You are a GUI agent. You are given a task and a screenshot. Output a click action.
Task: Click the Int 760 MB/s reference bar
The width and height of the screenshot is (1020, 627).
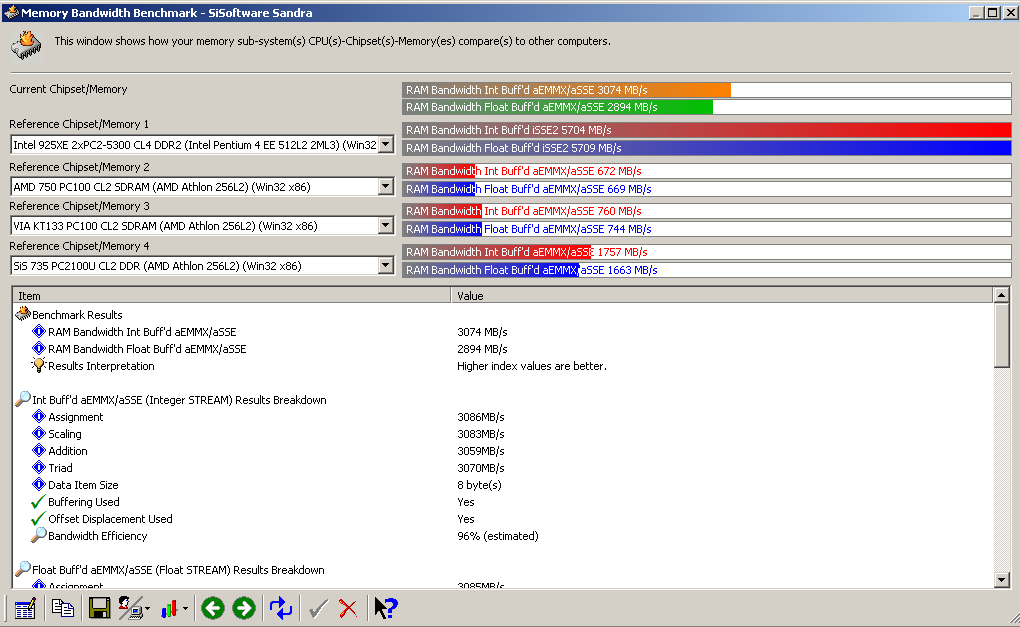[x=706, y=211]
